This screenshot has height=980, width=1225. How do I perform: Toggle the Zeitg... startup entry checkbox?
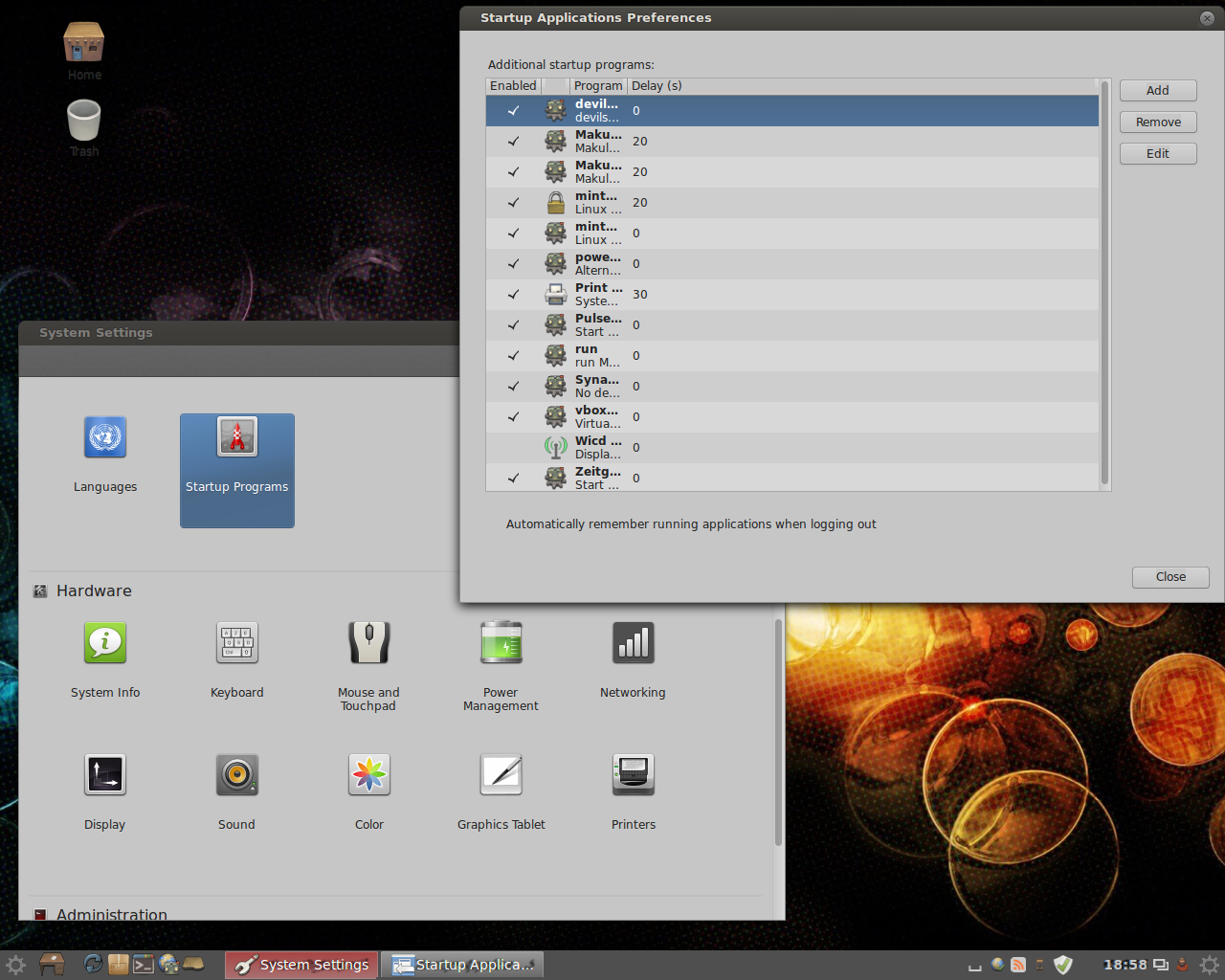click(x=513, y=478)
